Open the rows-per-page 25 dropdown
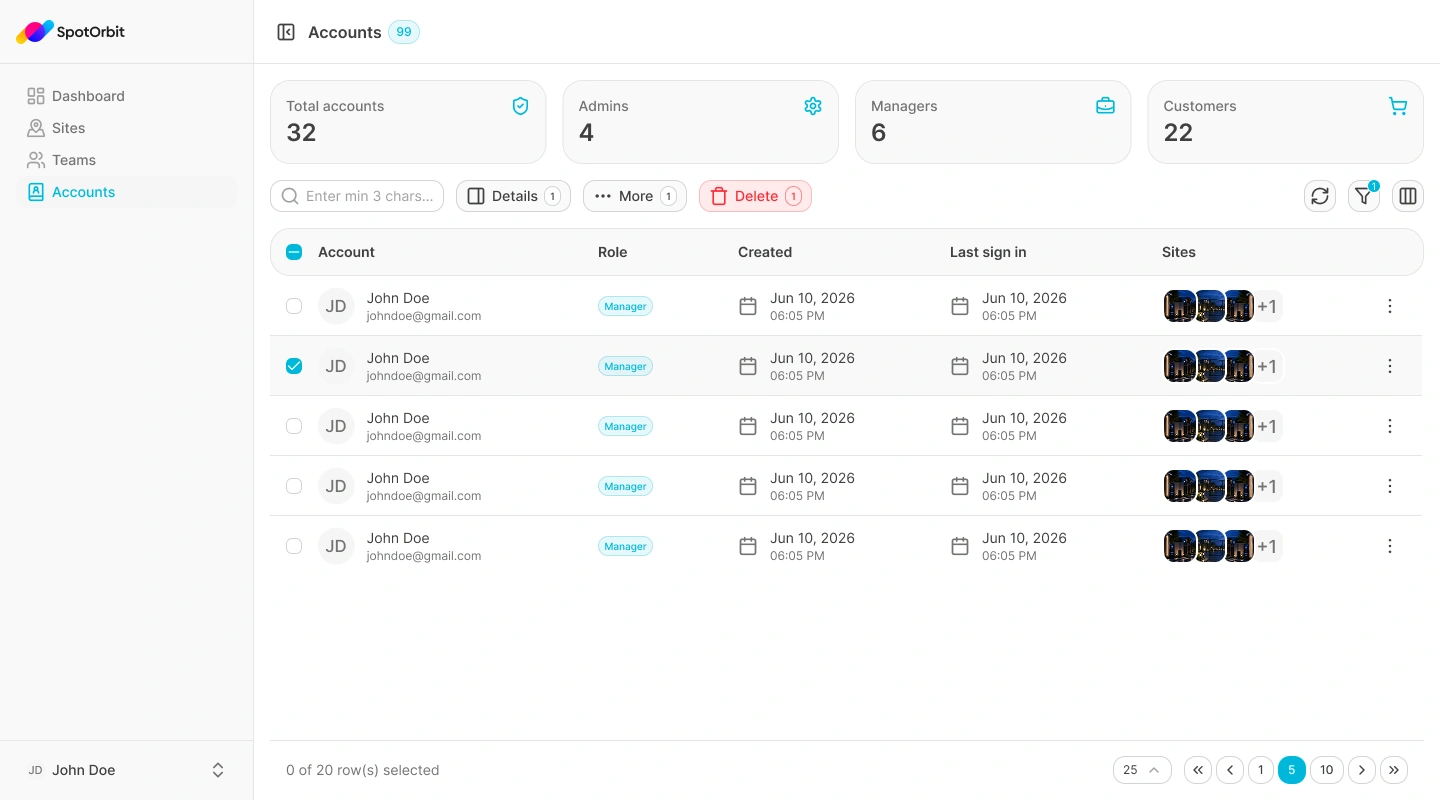 (x=1142, y=770)
